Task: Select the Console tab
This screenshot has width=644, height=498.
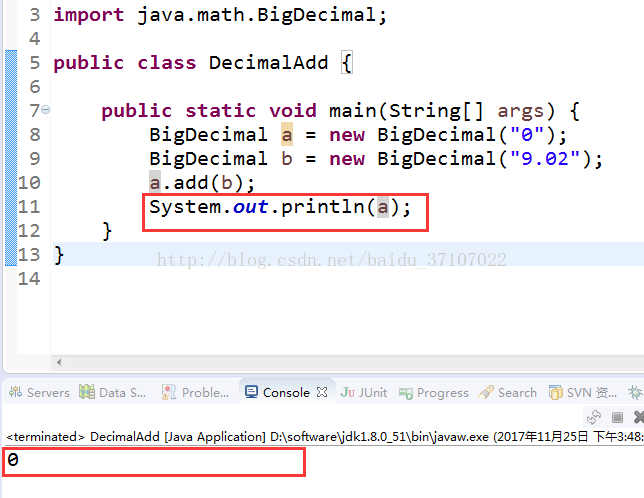Action: pyautogui.click(x=286, y=392)
